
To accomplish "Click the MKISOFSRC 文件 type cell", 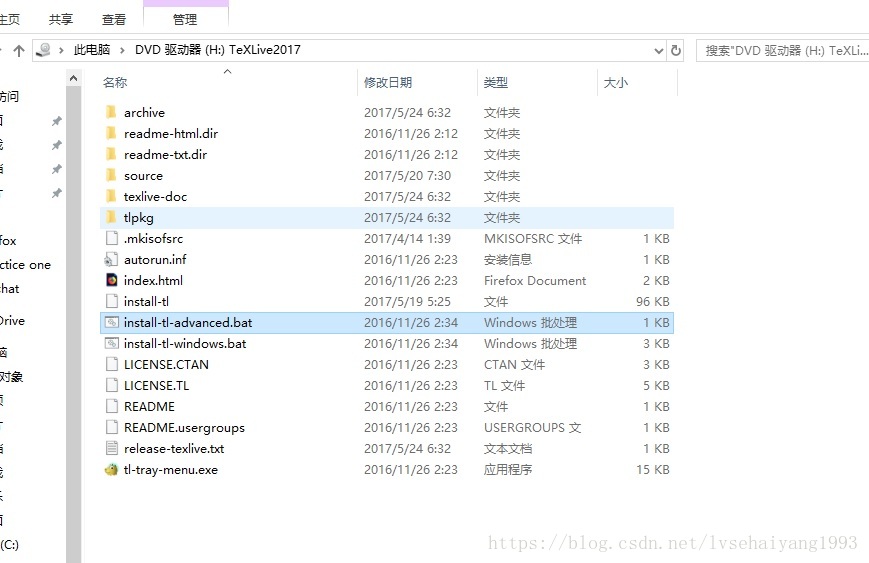I will [533, 239].
